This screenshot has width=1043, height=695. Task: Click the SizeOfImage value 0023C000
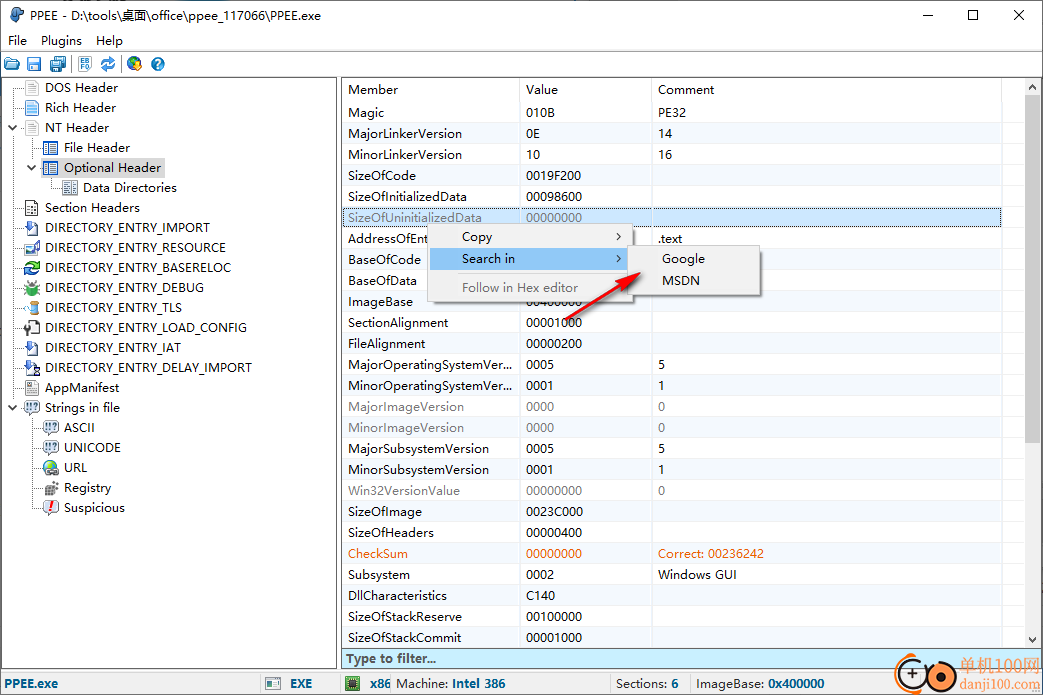554,511
